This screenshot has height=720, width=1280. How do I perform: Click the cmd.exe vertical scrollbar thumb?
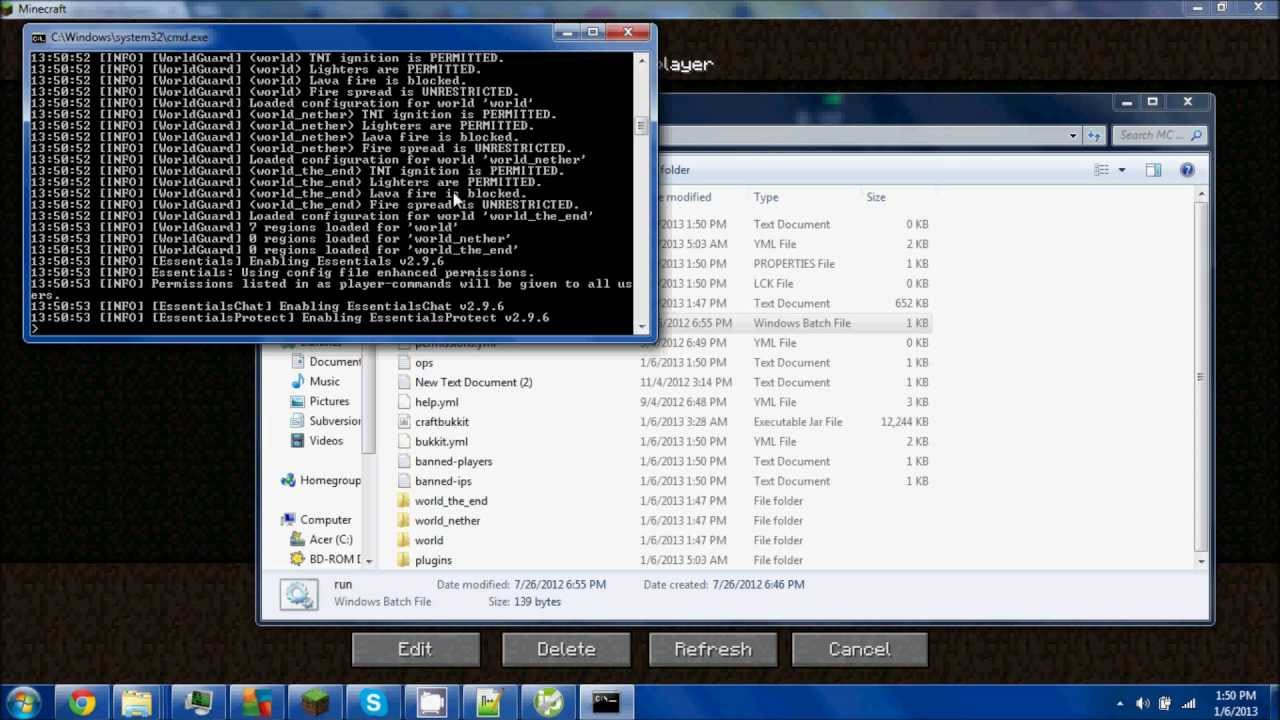click(641, 126)
